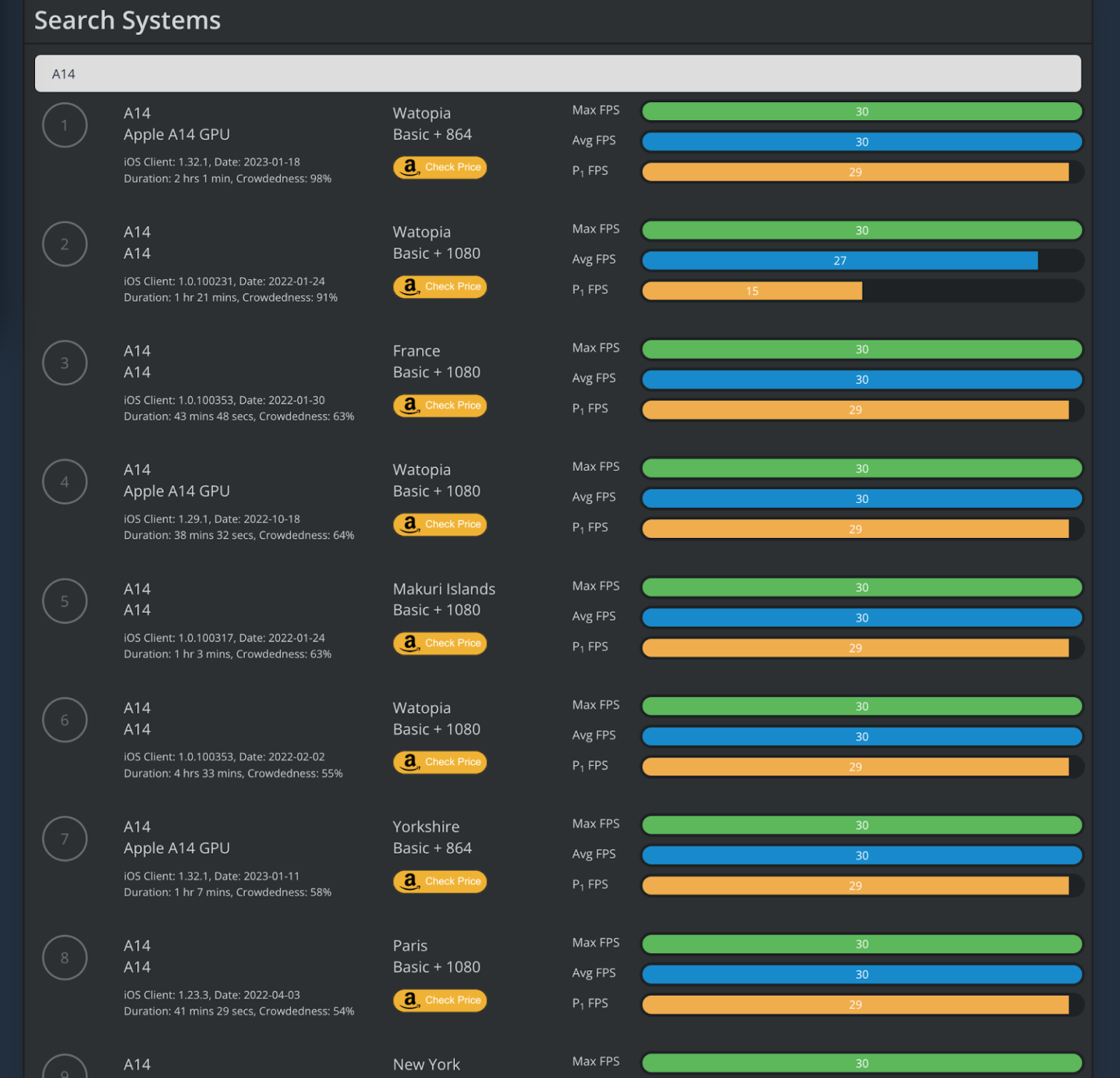Click the Amazon icon on the Yorkshire result

pos(410,881)
